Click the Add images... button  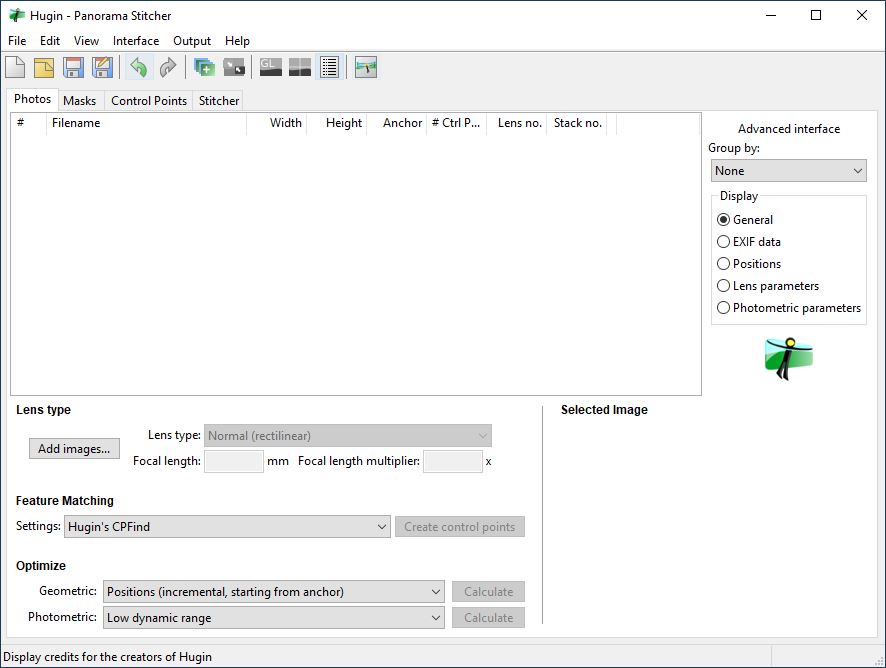74,449
